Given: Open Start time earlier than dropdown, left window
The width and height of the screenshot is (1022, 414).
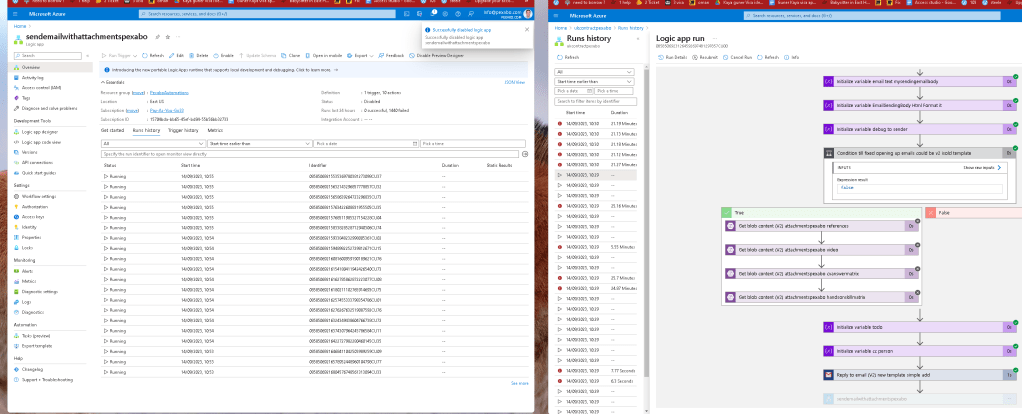Looking at the screenshot, I should tap(259, 143).
